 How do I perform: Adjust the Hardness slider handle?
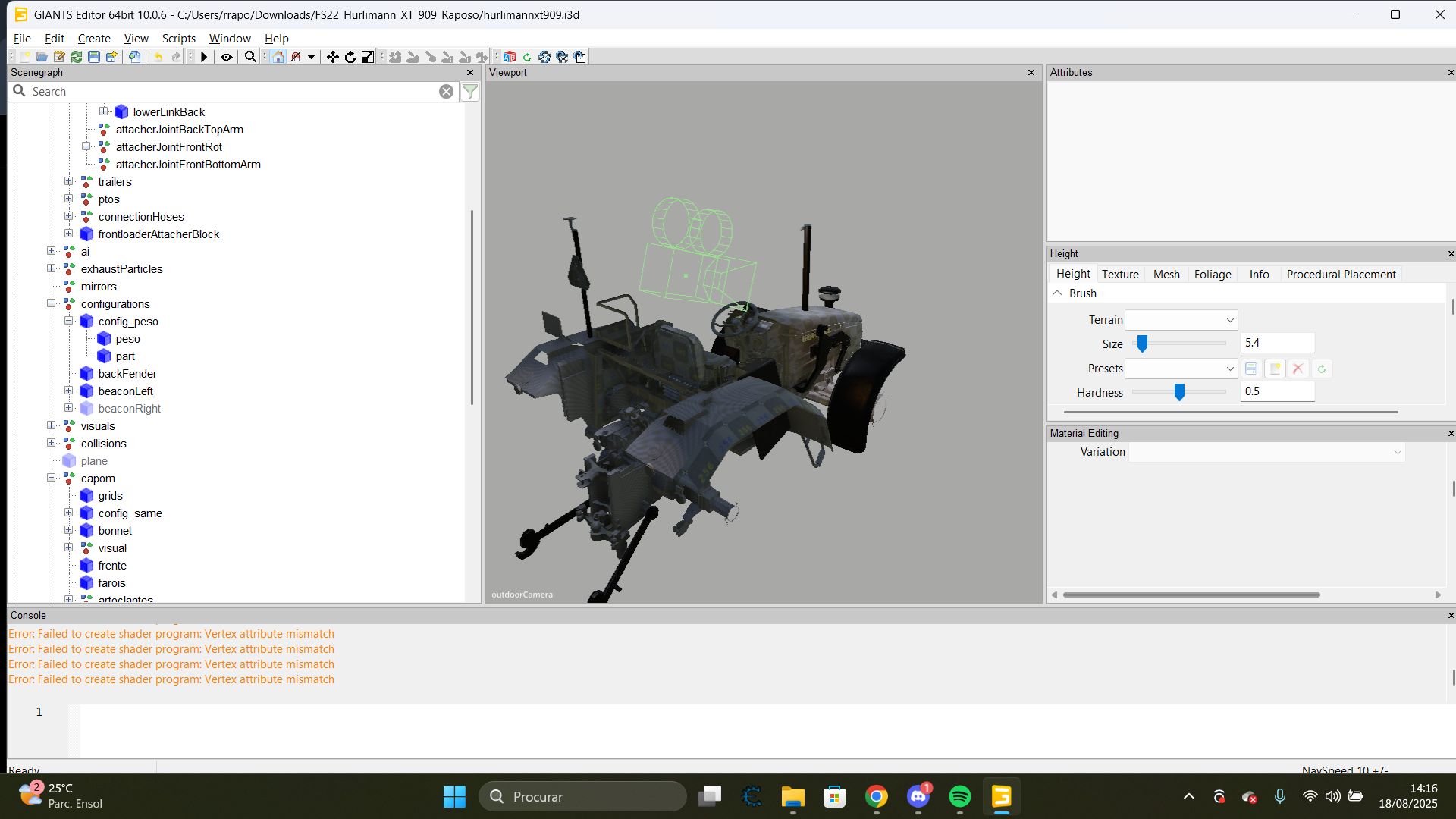[1179, 392]
